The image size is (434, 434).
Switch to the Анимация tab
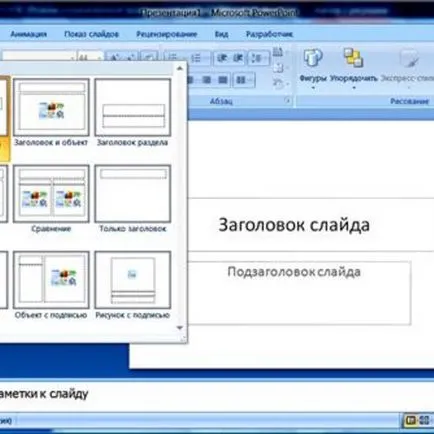(x=28, y=34)
